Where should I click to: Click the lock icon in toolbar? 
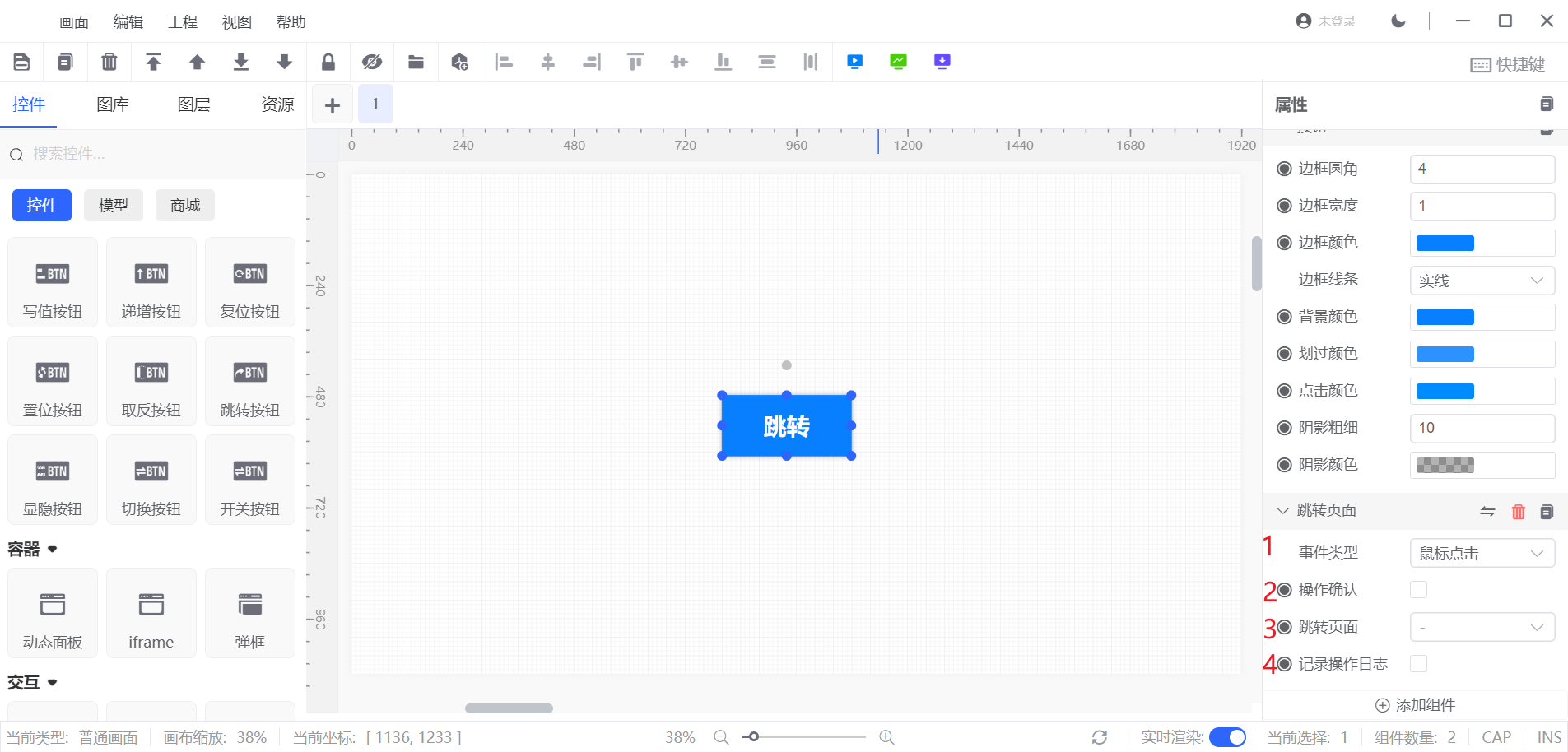pyautogui.click(x=328, y=62)
